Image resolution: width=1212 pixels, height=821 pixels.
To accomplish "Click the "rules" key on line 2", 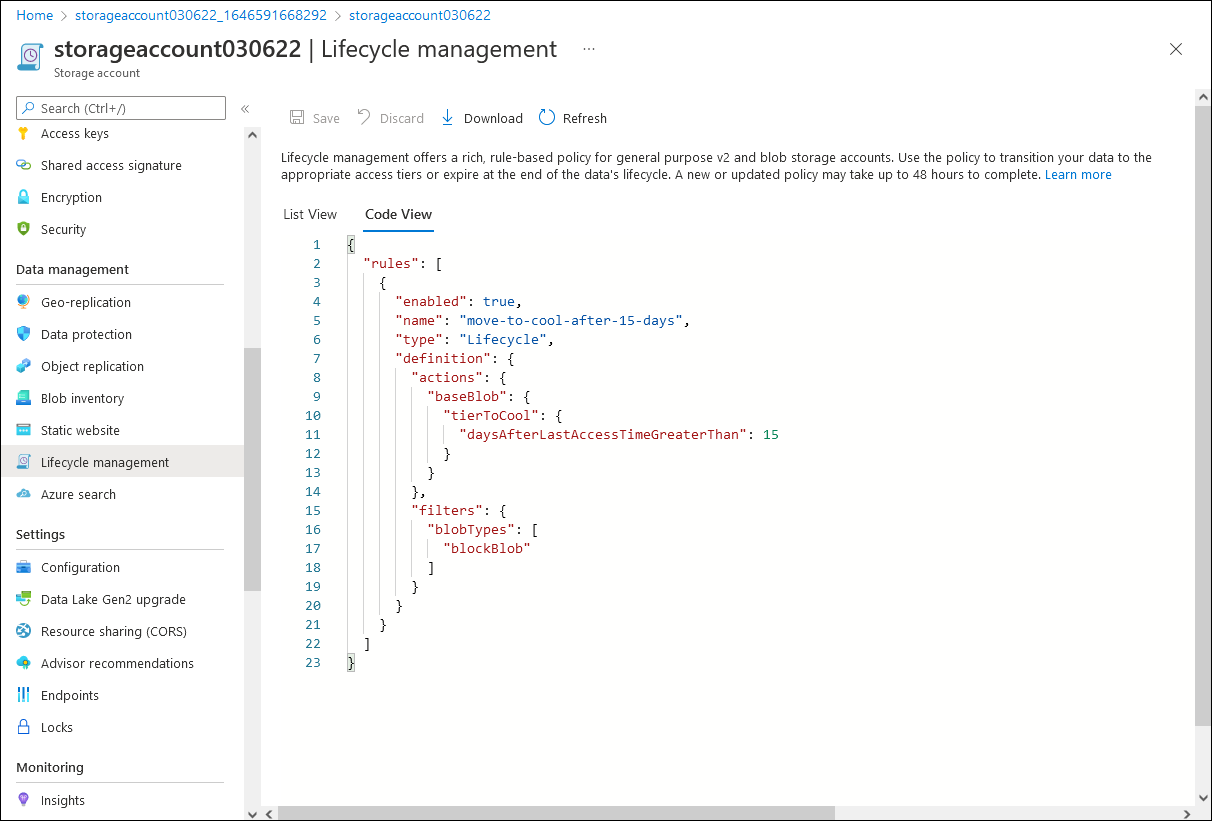I will (x=391, y=264).
